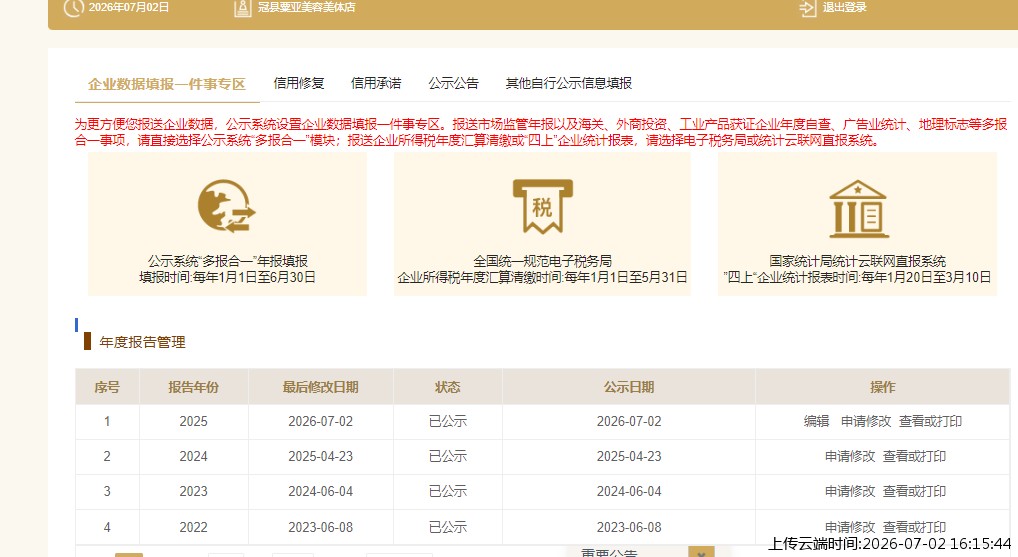Screen dimensions: 1018x557
Task: Click 申请修改 for the 2022 report
Action: point(850,526)
